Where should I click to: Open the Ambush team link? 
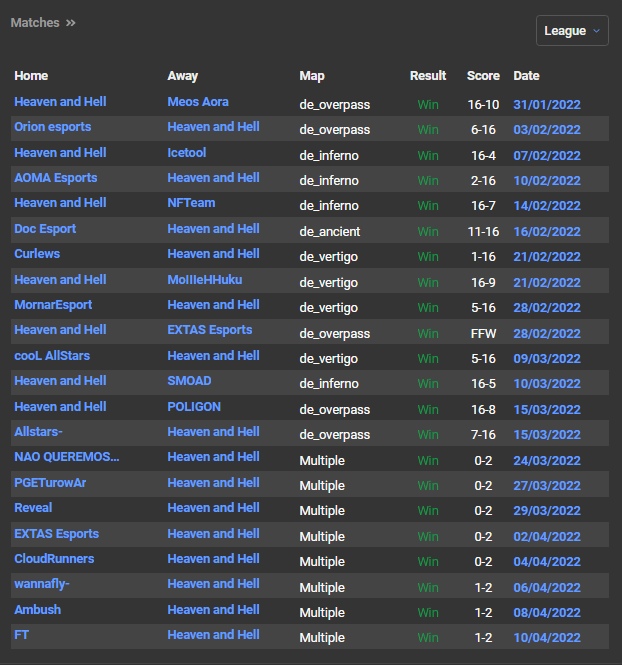pos(37,609)
